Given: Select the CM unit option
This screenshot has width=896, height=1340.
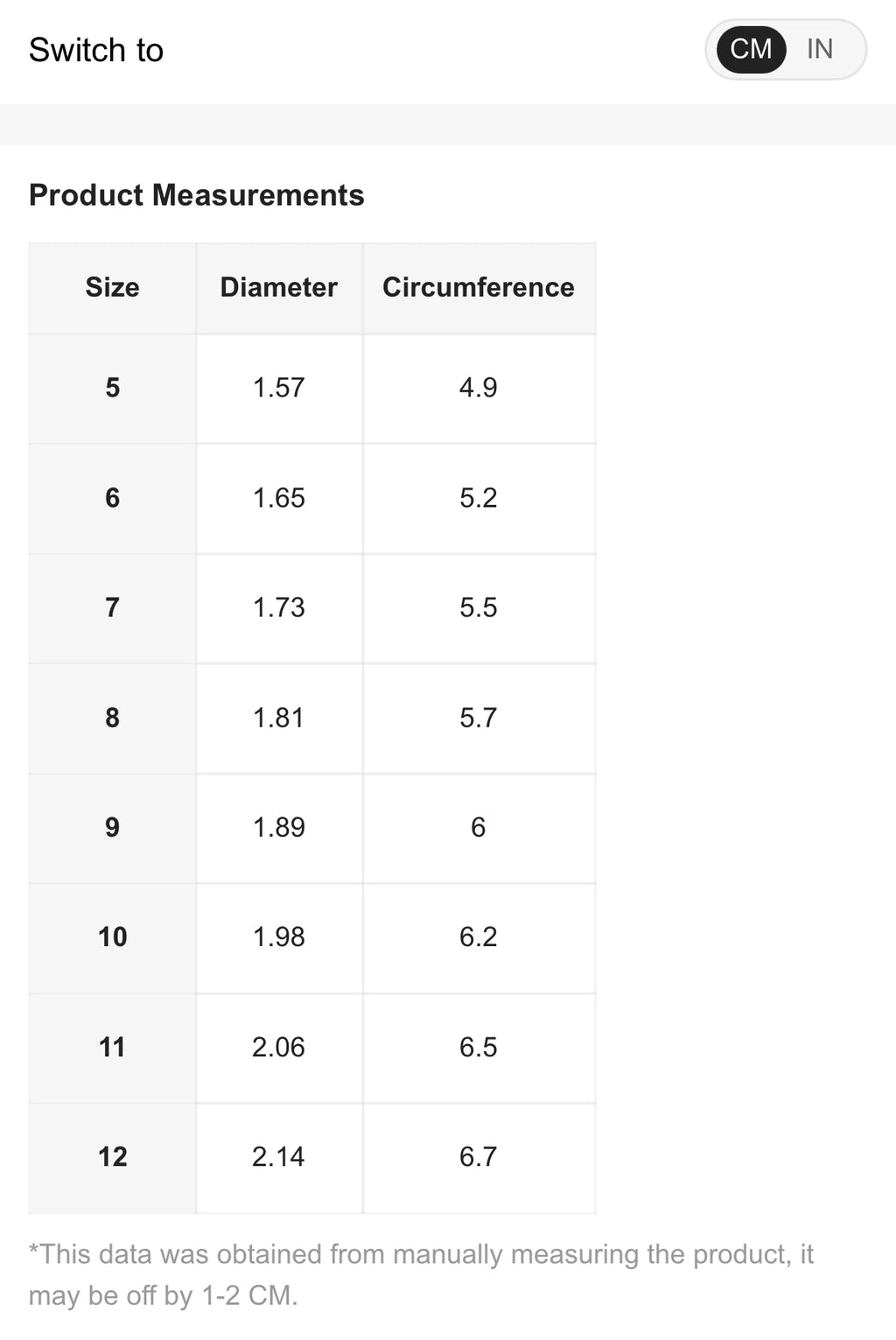Looking at the screenshot, I should (x=751, y=49).
